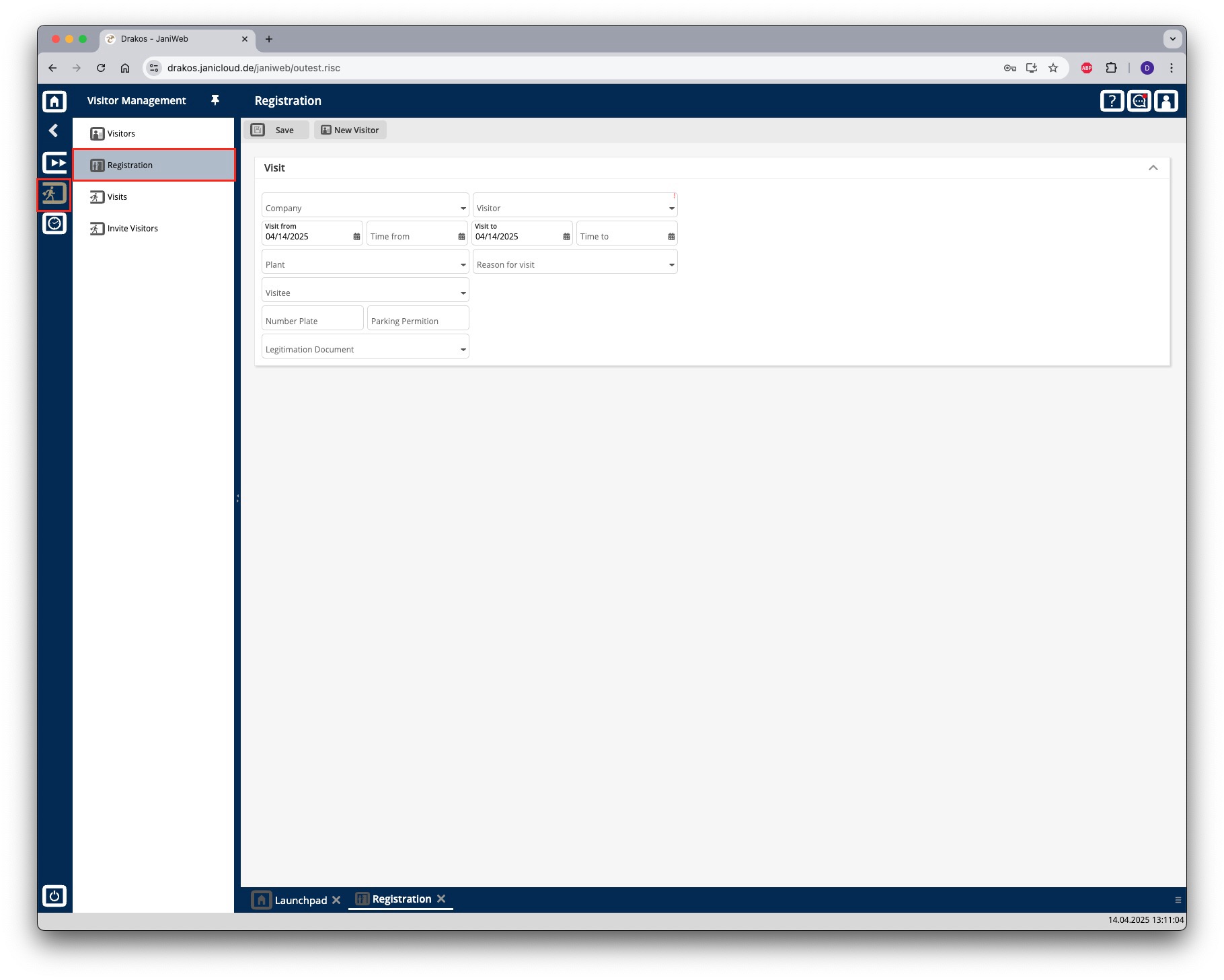Open the user profile icon

[x=1166, y=101]
